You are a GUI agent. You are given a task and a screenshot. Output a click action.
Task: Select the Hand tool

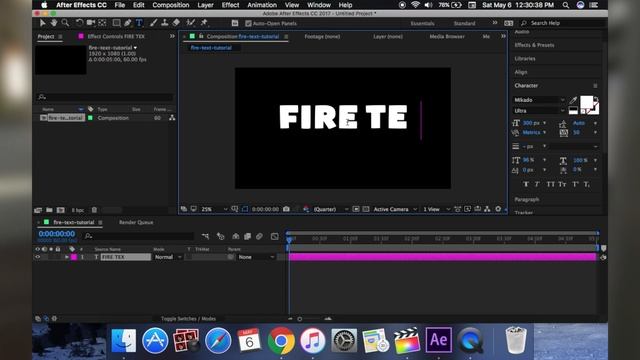[x=53, y=23]
